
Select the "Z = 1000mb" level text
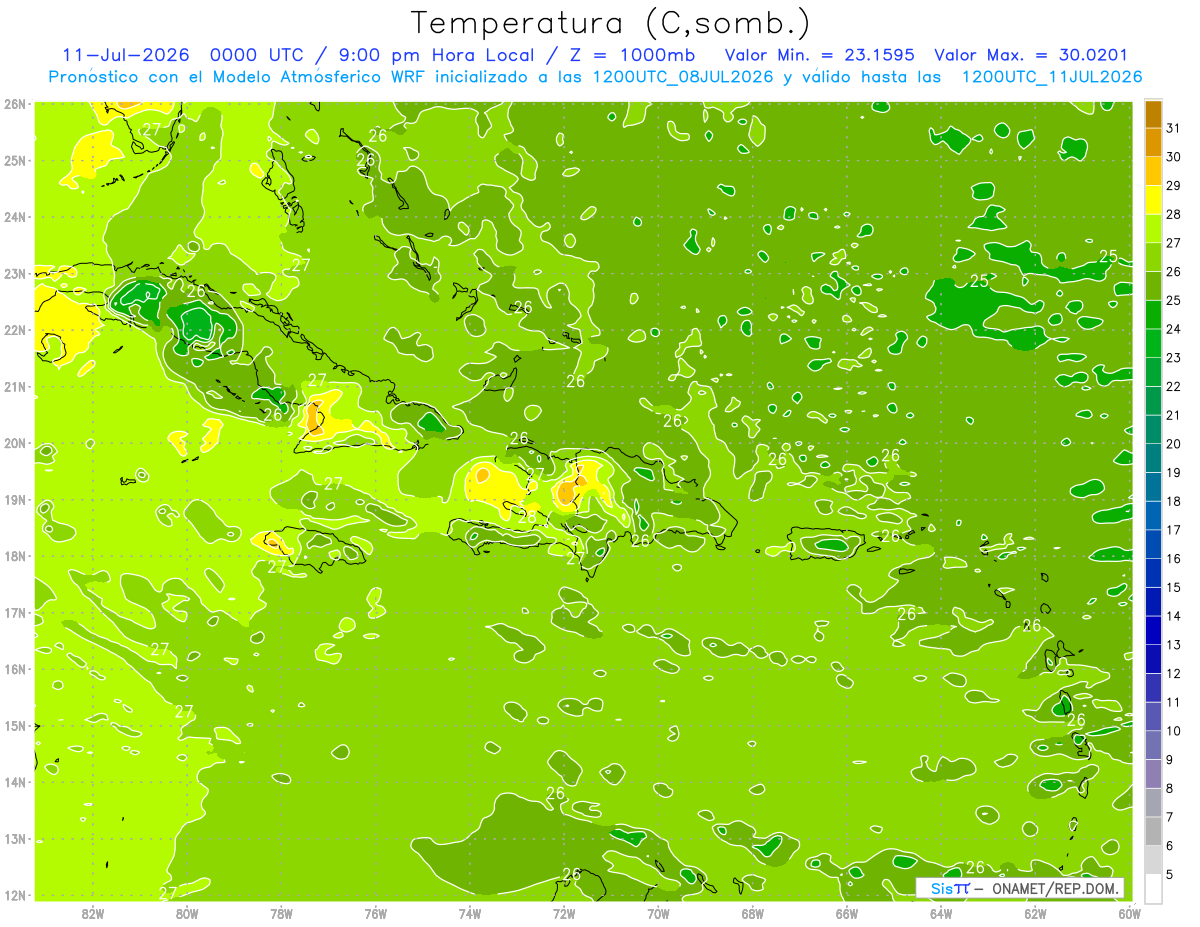[x=632, y=55]
